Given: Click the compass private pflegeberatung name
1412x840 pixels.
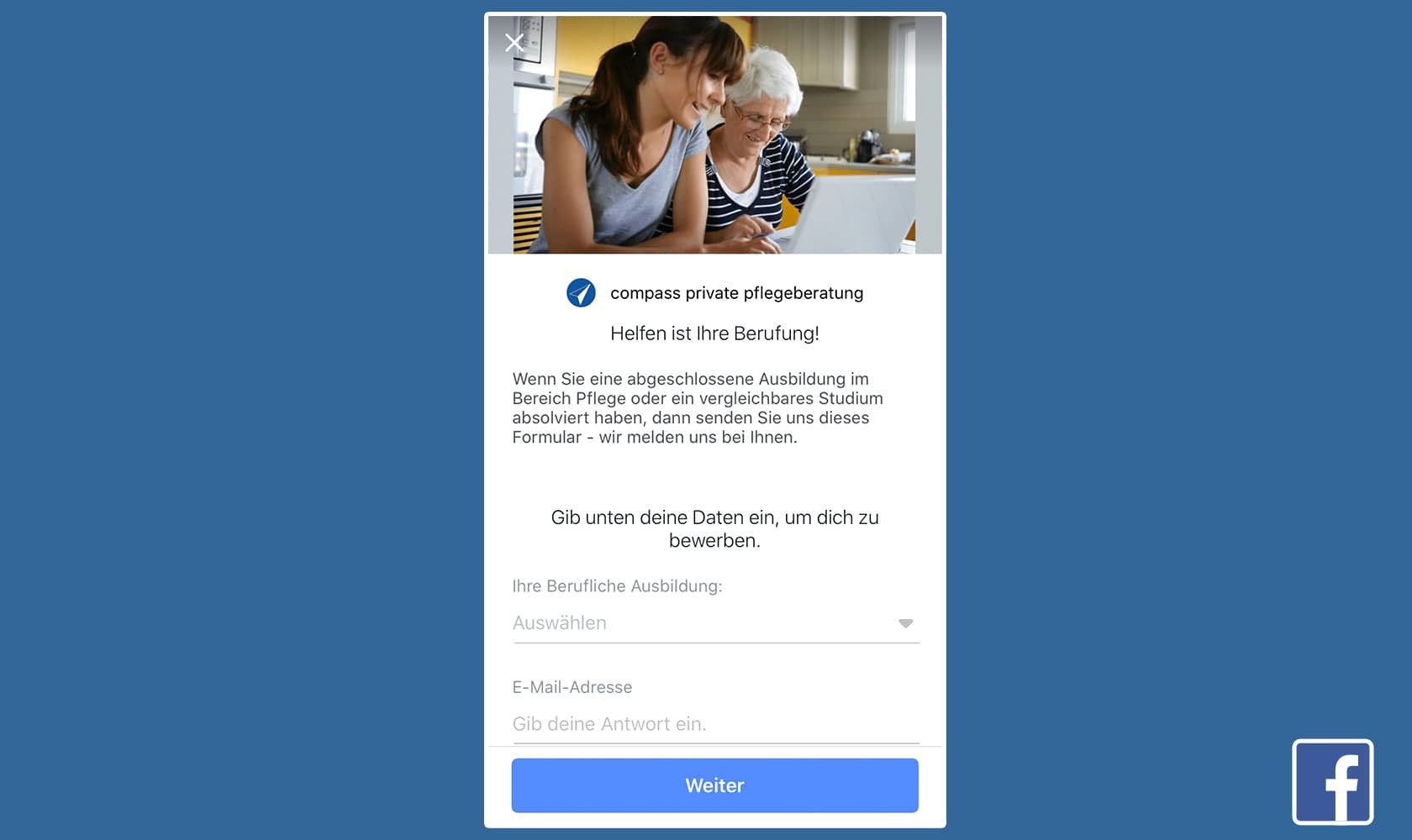Looking at the screenshot, I should pyautogui.click(x=736, y=293).
